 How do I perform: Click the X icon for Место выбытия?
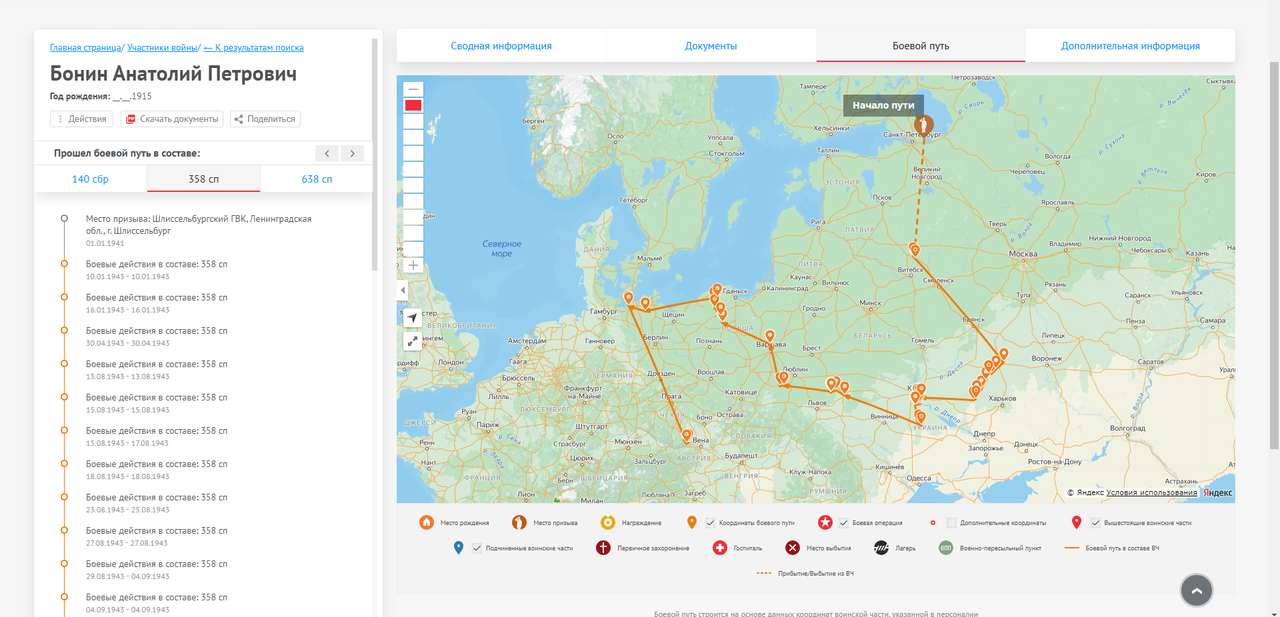pos(792,547)
